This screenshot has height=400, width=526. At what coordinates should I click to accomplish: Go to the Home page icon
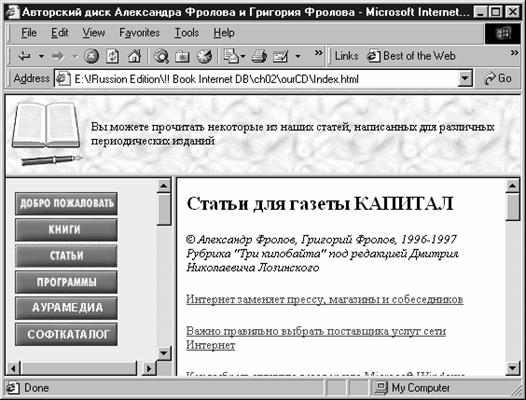[x=135, y=56]
